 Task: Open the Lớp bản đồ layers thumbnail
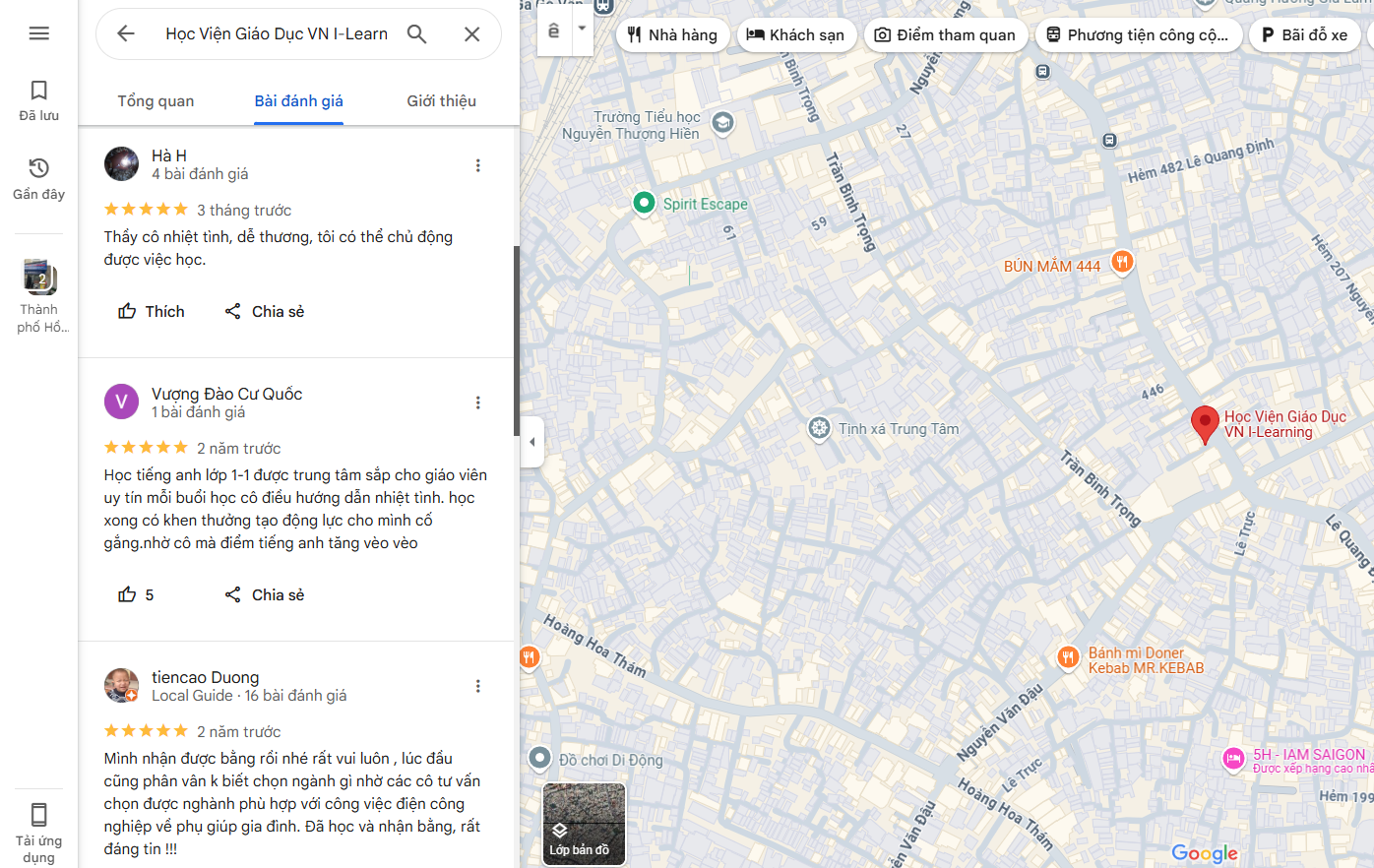point(584,825)
